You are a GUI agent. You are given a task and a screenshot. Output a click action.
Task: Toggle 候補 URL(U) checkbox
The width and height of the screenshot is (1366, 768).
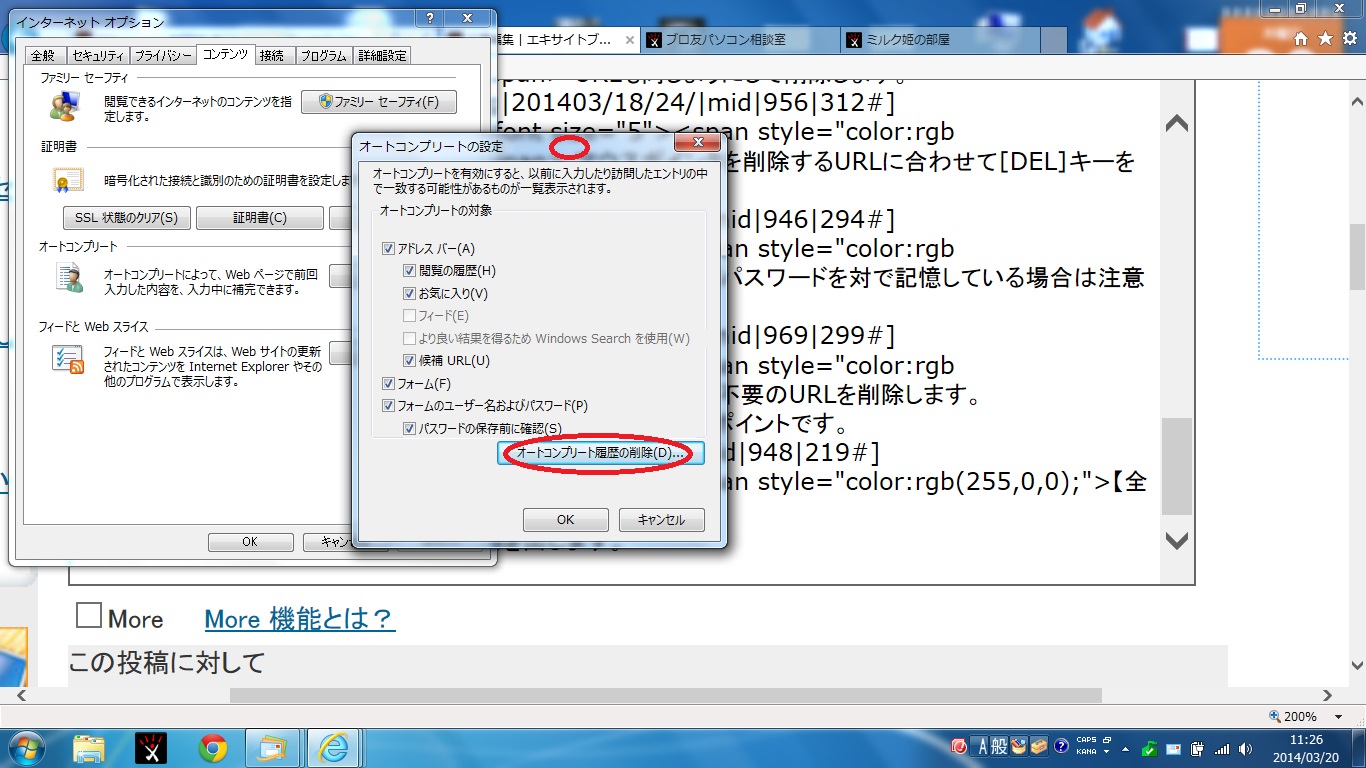[x=409, y=360]
